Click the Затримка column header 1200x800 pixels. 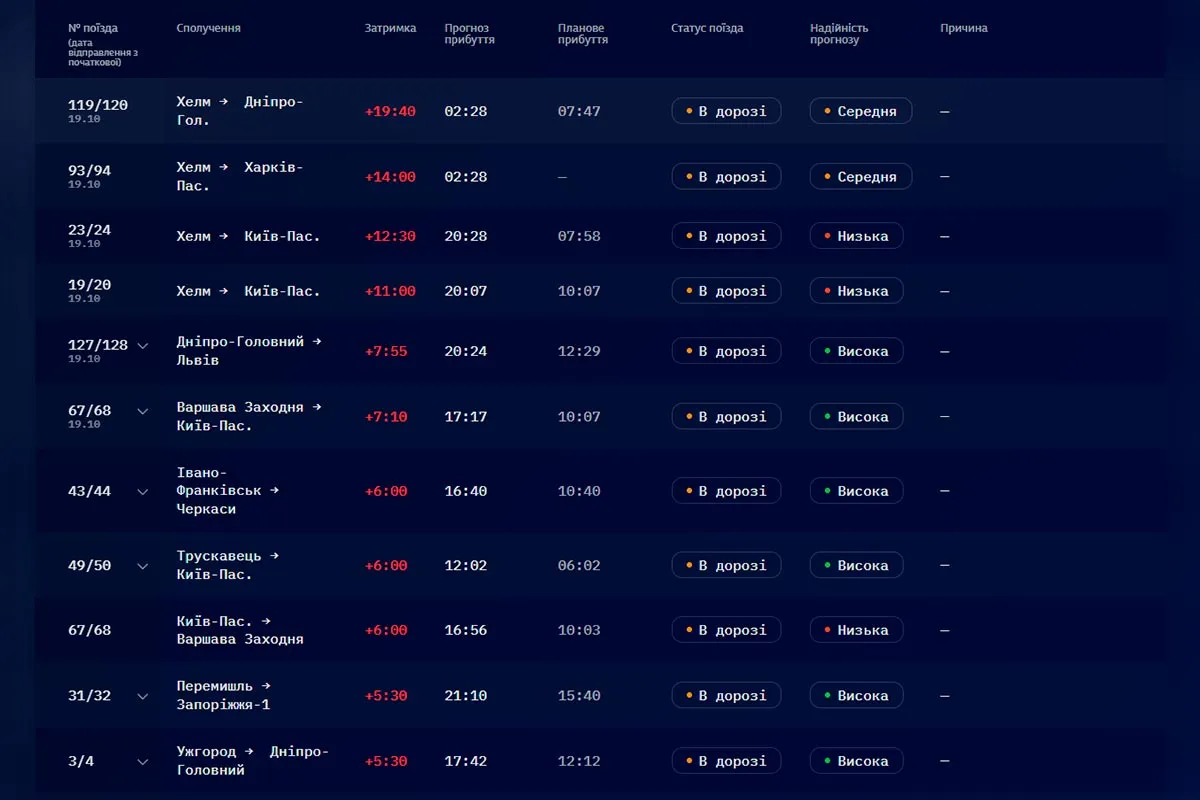[391, 28]
